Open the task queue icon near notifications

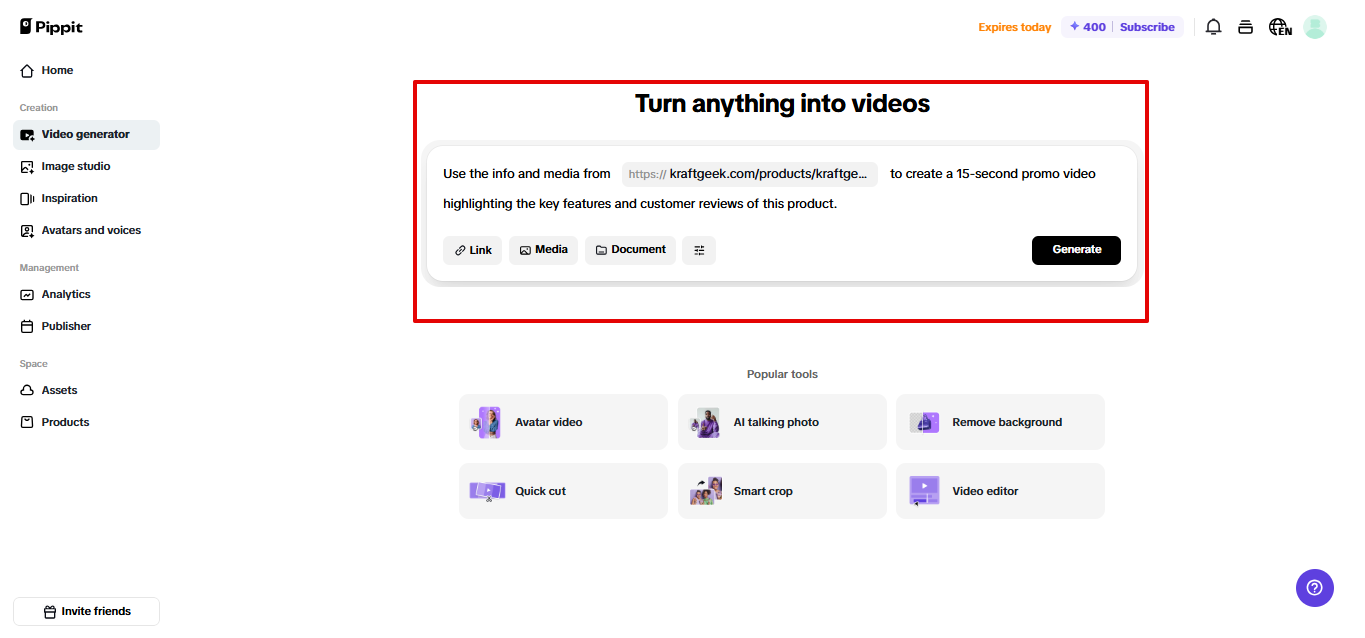point(1245,27)
